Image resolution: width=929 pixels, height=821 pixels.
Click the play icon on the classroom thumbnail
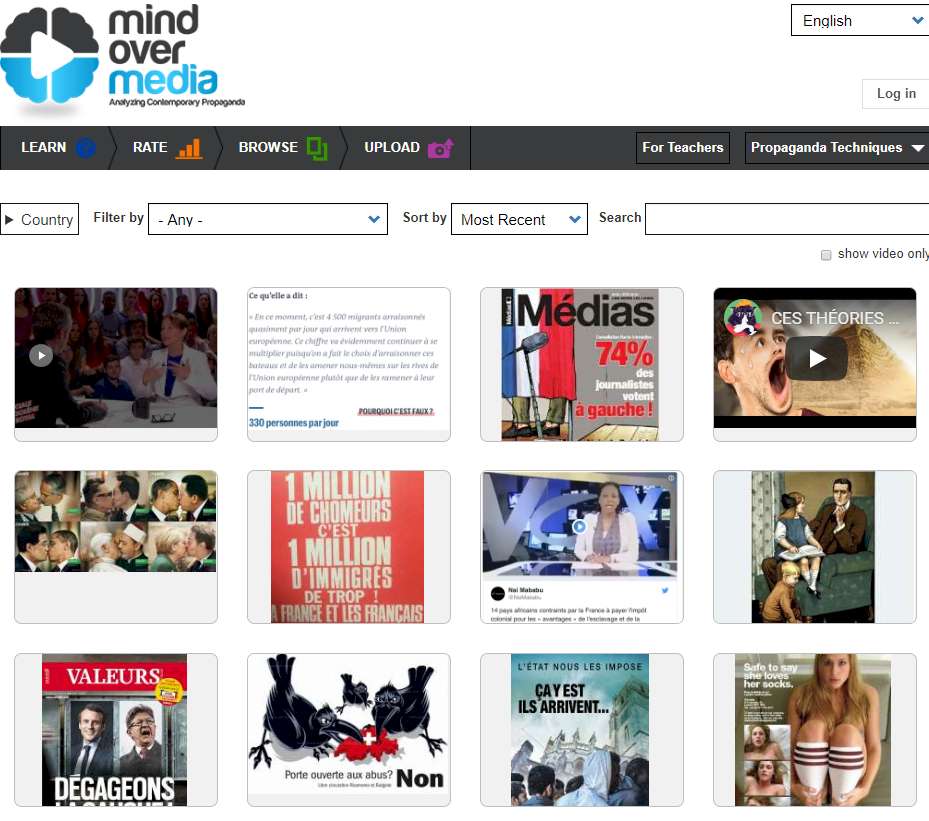click(x=41, y=355)
